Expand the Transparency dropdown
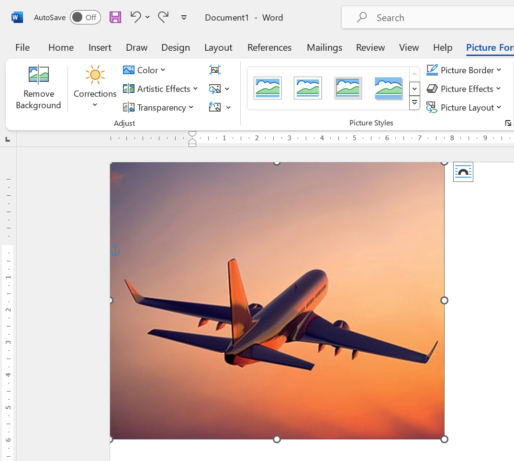Image resolution: width=514 pixels, height=461 pixels. coord(158,107)
